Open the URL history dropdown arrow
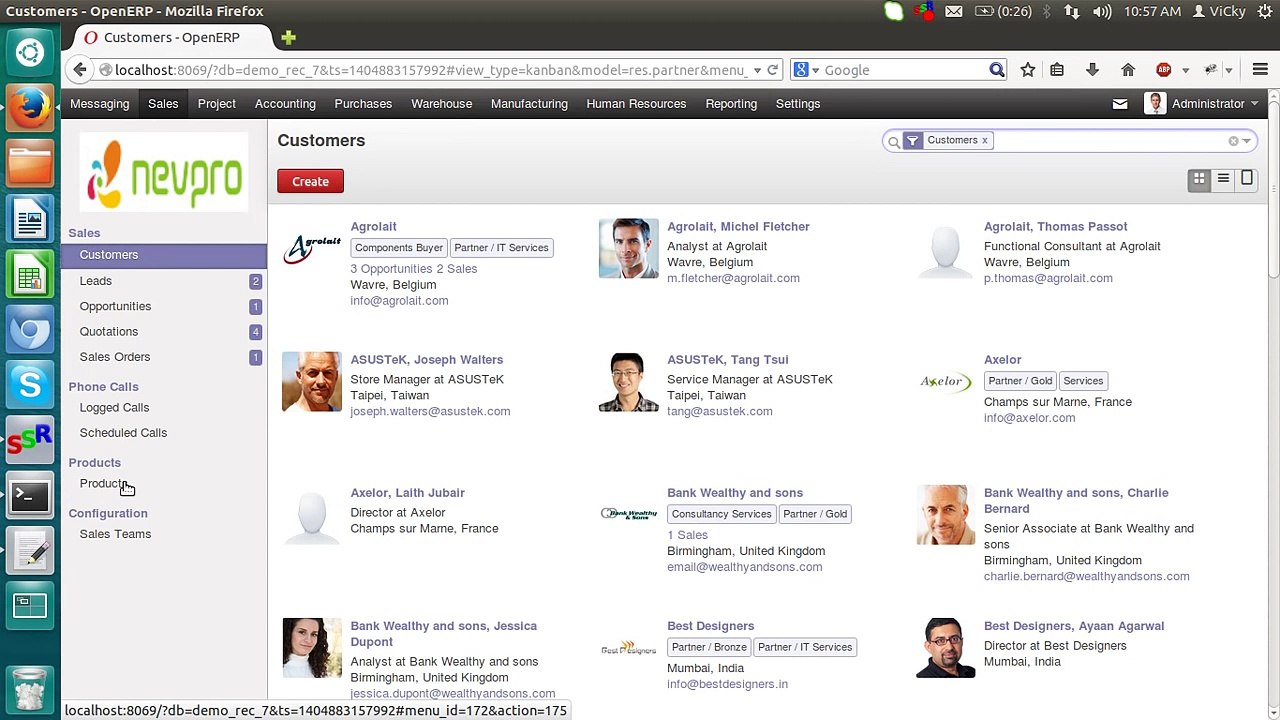This screenshot has height=720, width=1280. coord(757,70)
